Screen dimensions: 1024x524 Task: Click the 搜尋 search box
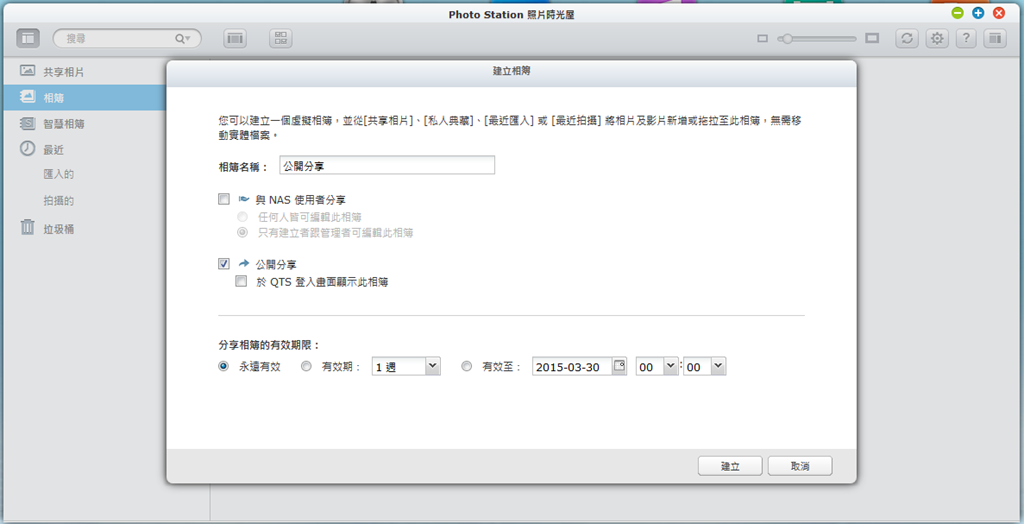pyautogui.click(x=127, y=39)
